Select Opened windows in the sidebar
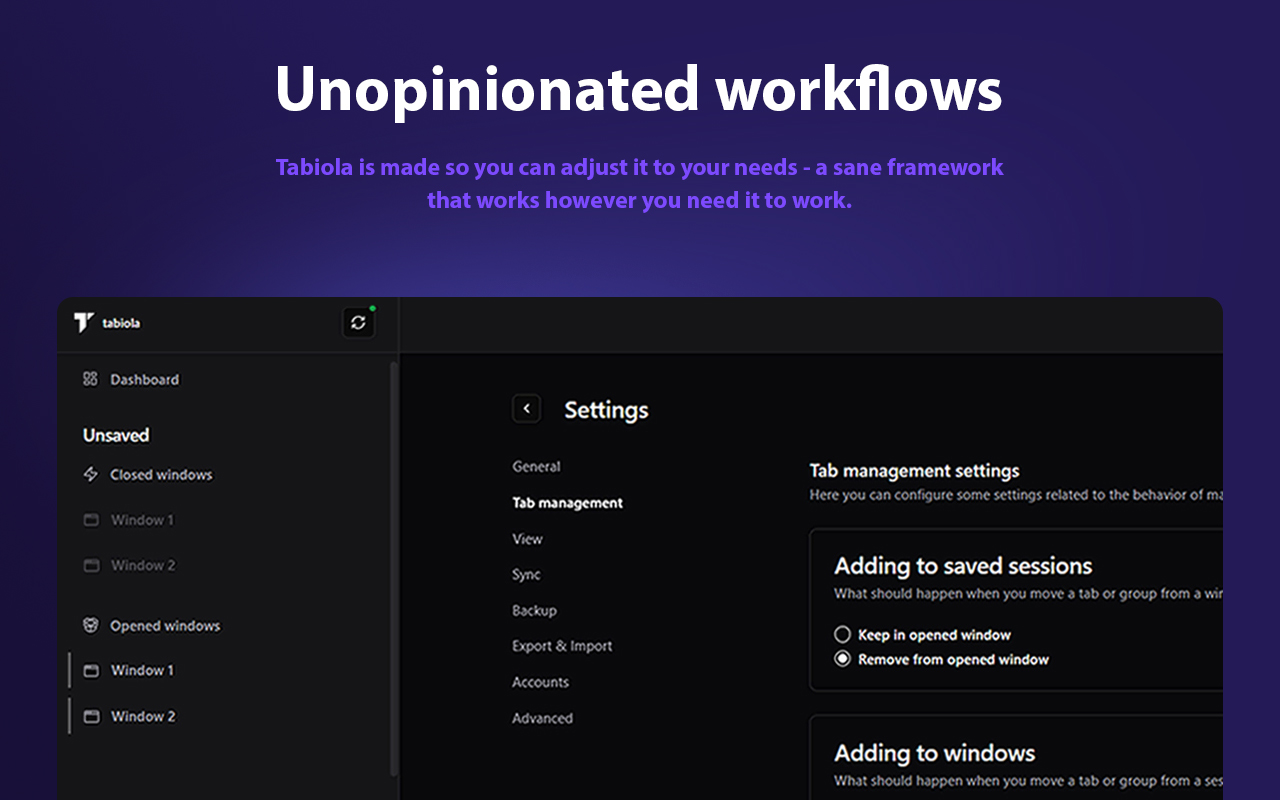1280x800 pixels. tap(165, 625)
